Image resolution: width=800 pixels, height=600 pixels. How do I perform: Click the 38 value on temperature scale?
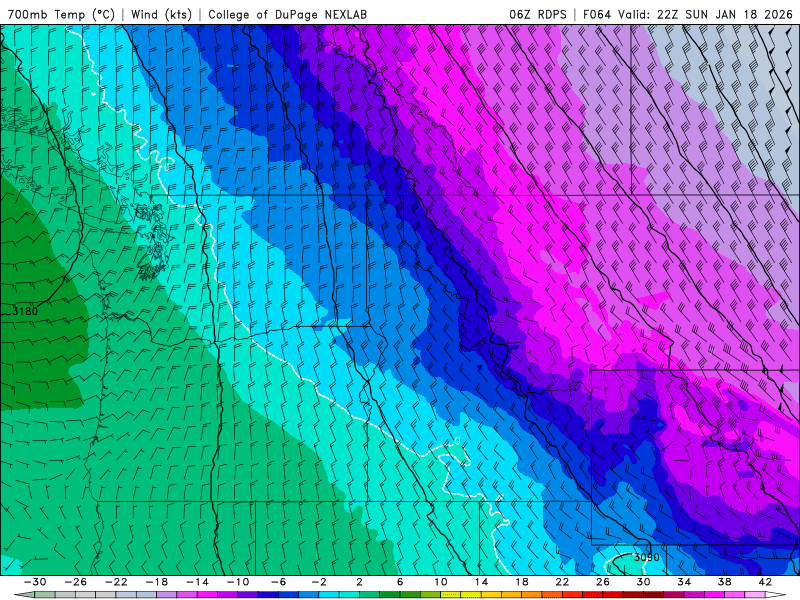(724, 582)
